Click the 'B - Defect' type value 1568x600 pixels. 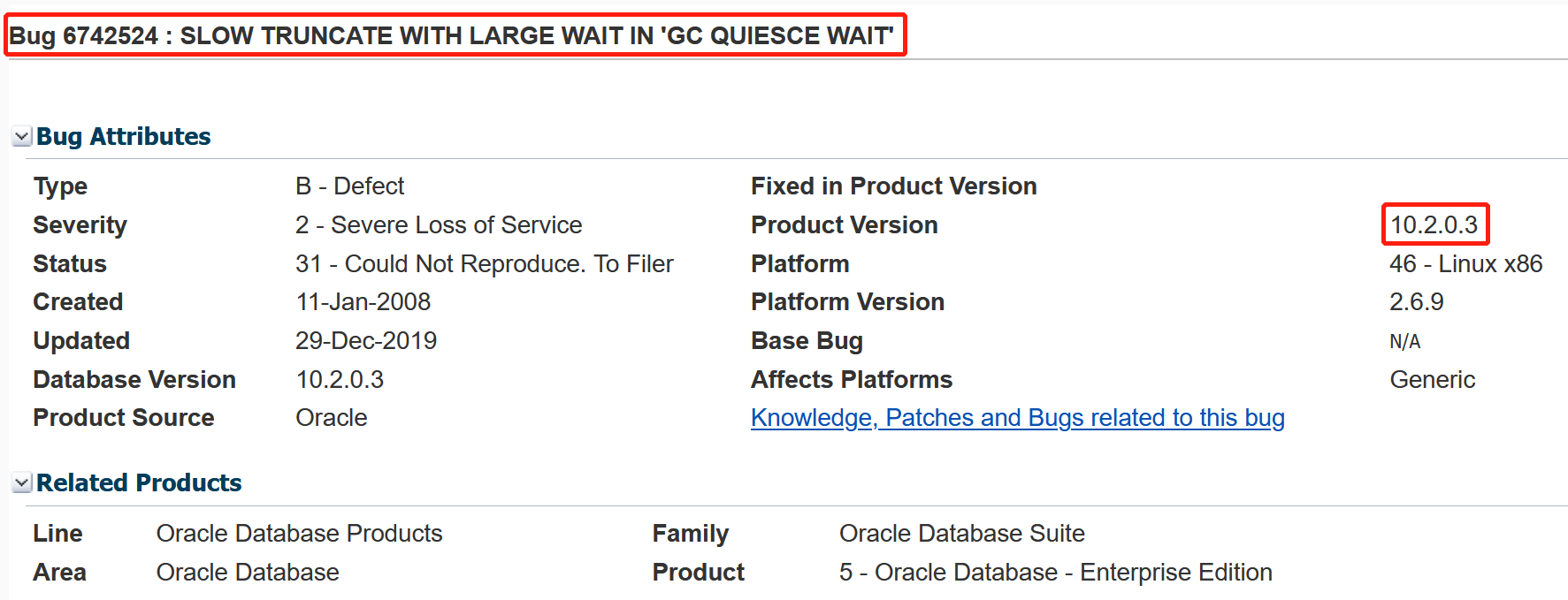click(x=349, y=186)
